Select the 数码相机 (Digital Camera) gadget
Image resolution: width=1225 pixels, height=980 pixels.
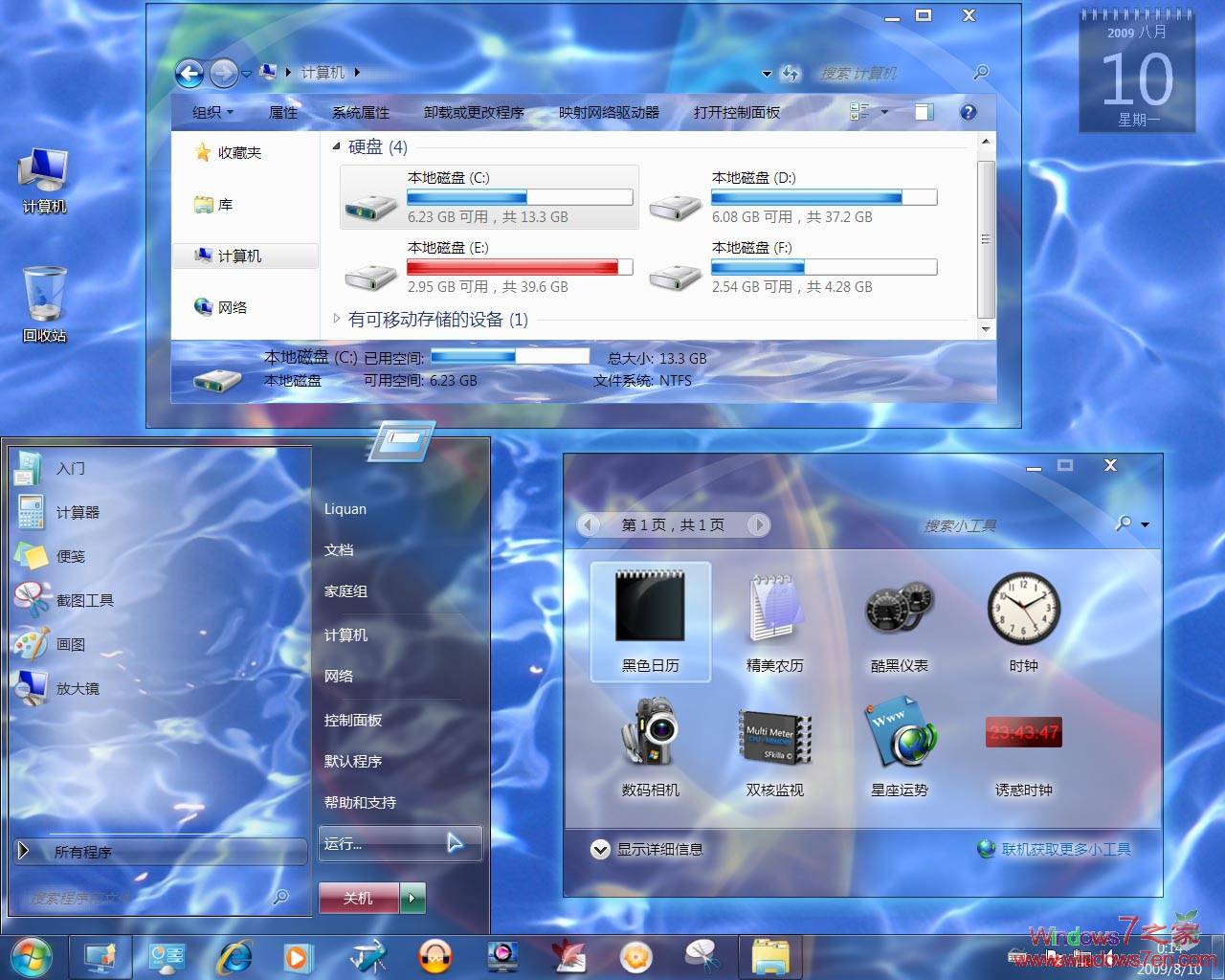[x=650, y=732]
